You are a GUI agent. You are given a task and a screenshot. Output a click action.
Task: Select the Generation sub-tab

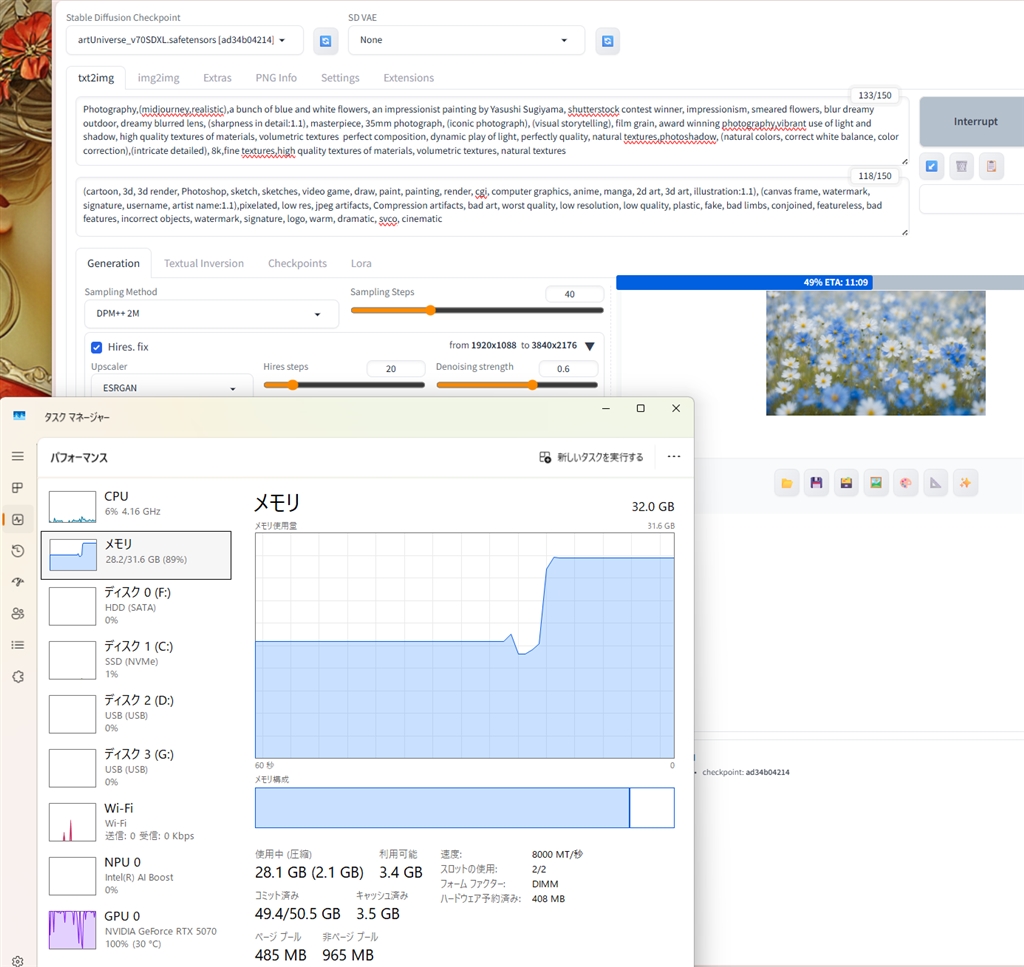coord(114,263)
